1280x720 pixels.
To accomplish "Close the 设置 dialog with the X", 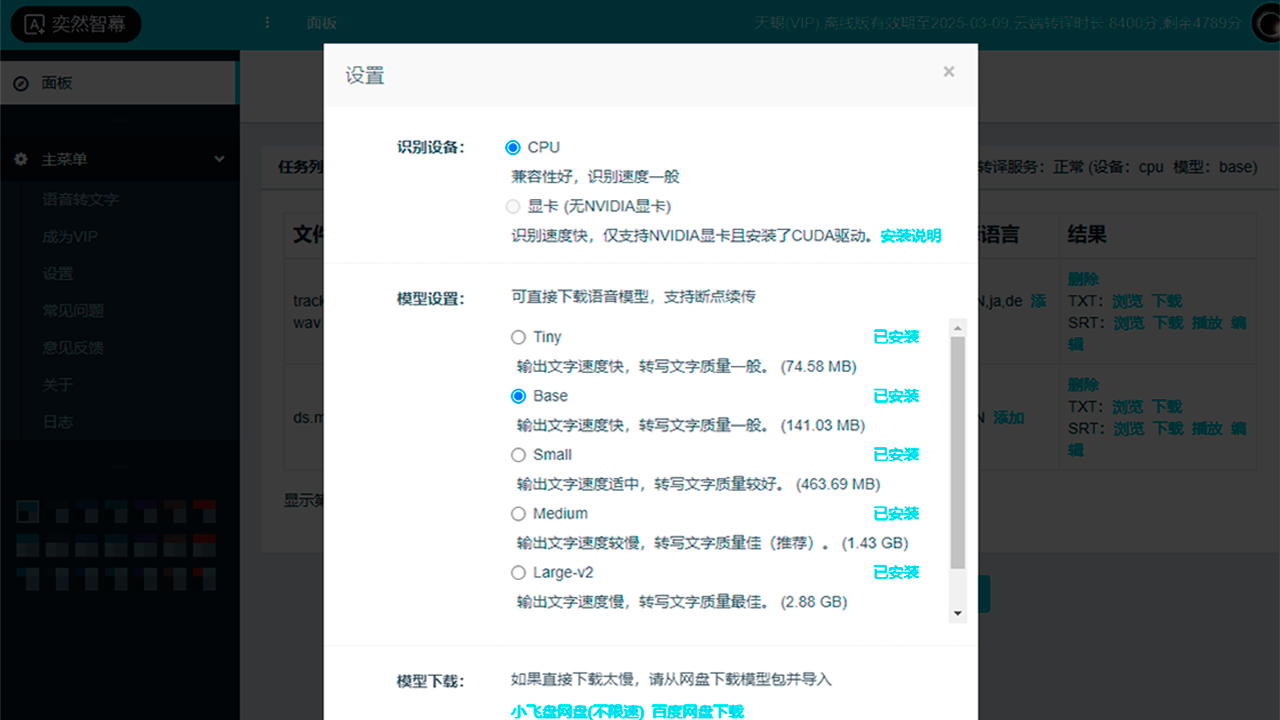I will [948, 71].
